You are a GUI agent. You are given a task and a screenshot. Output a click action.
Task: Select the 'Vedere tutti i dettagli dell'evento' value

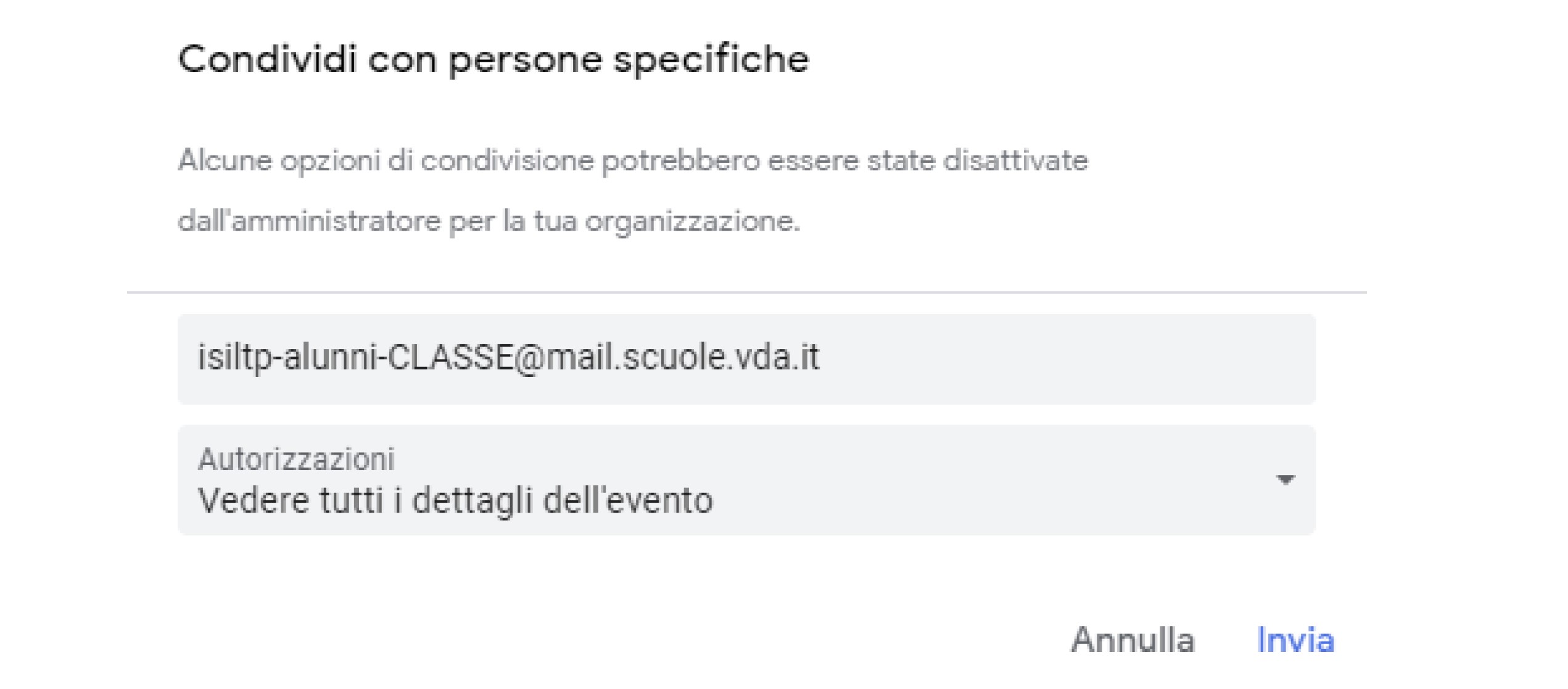pyautogui.click(x=455, y=500)
